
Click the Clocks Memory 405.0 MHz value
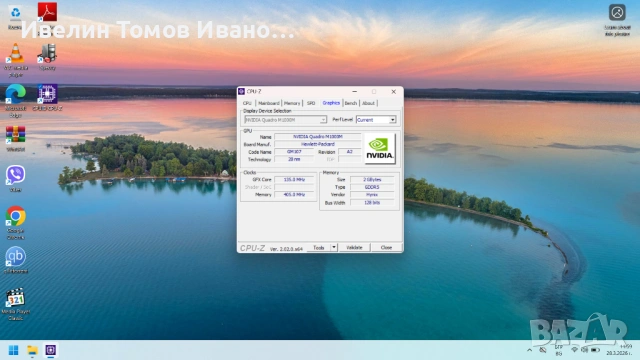point(294,195)
